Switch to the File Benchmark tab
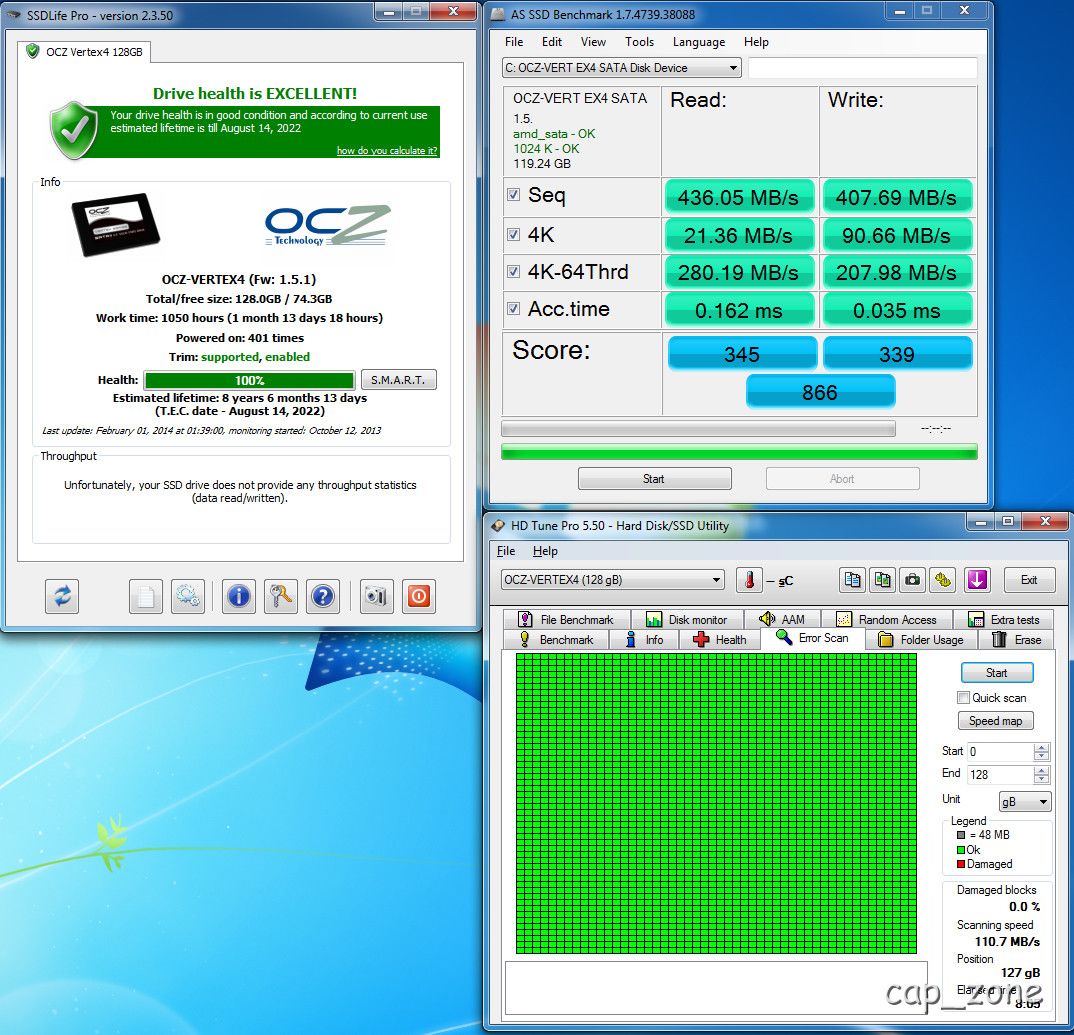1074x1035 pixels. tap(566, 619)
